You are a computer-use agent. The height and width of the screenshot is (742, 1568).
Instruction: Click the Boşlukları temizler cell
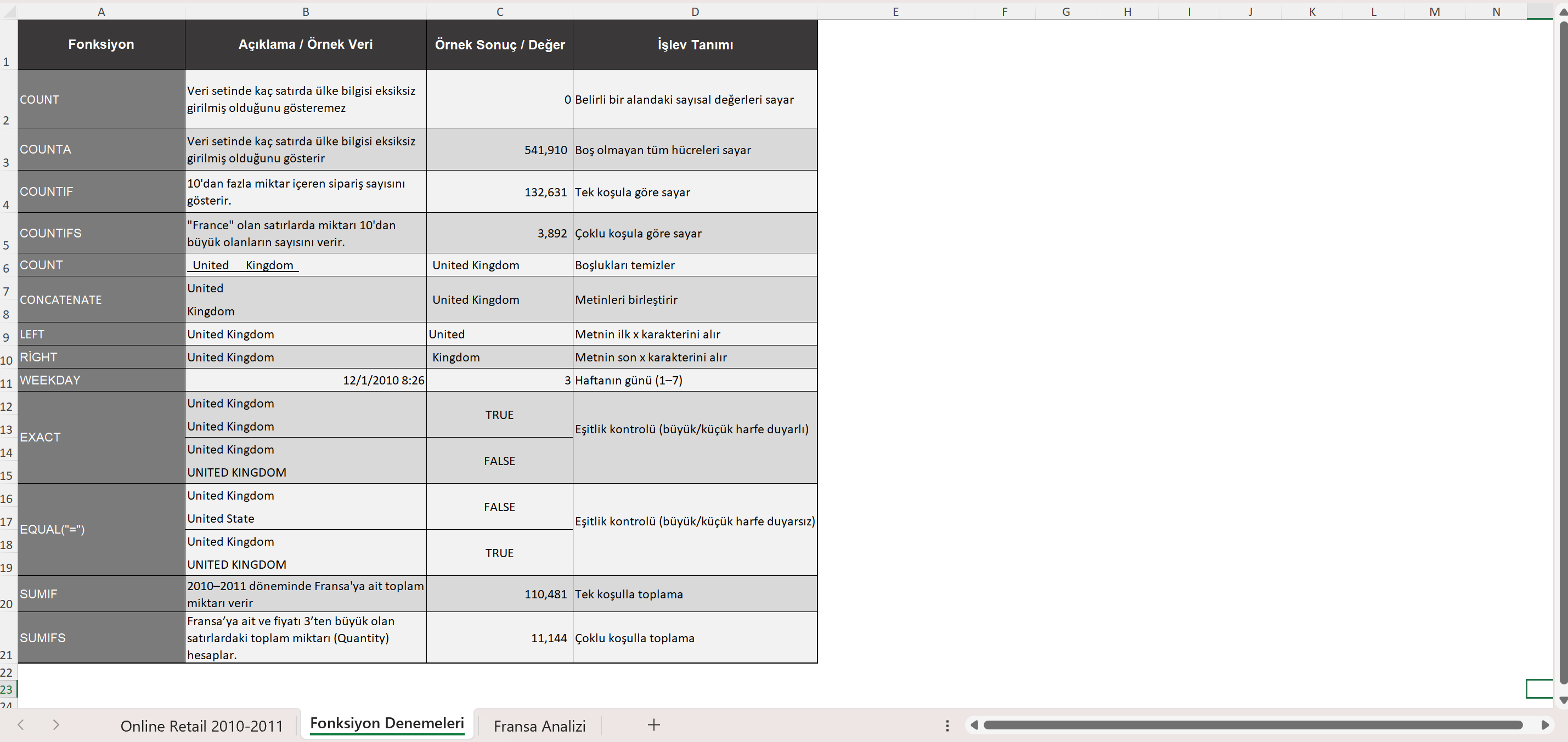click(x=695, y=265)
